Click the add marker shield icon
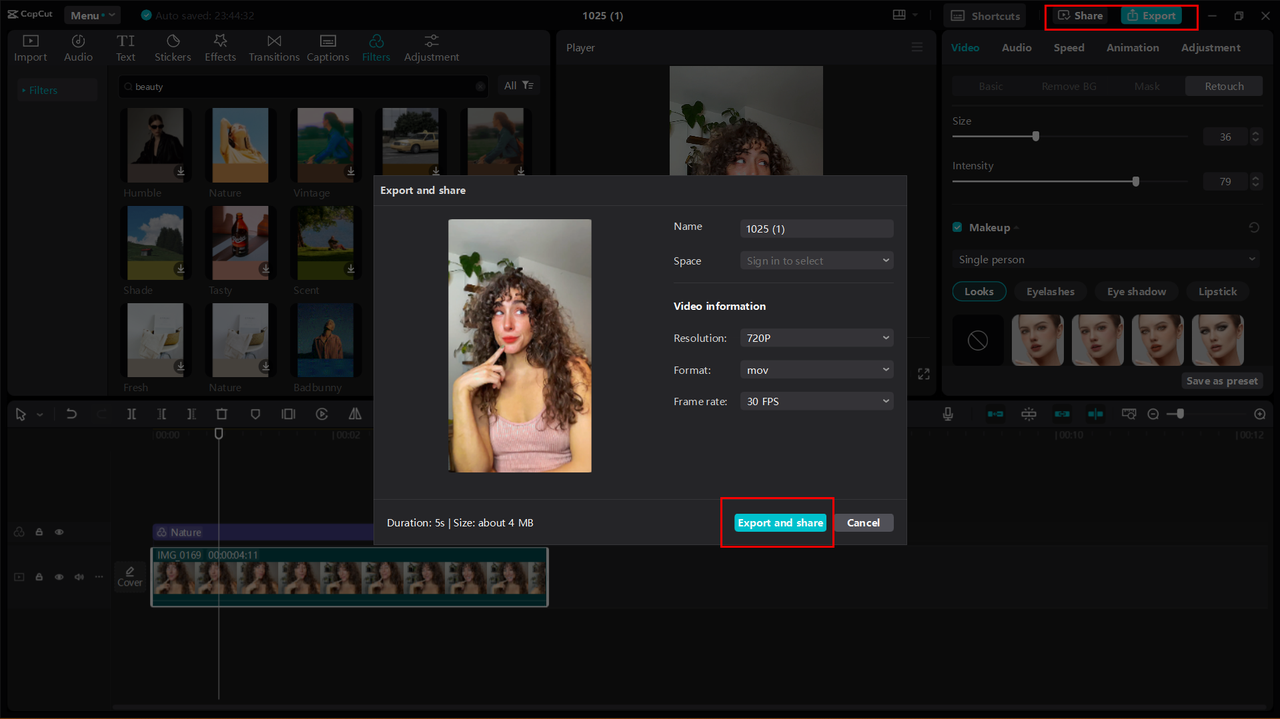Image resolution: width=1280 pixels, height=719 pixels. (255, 414)
